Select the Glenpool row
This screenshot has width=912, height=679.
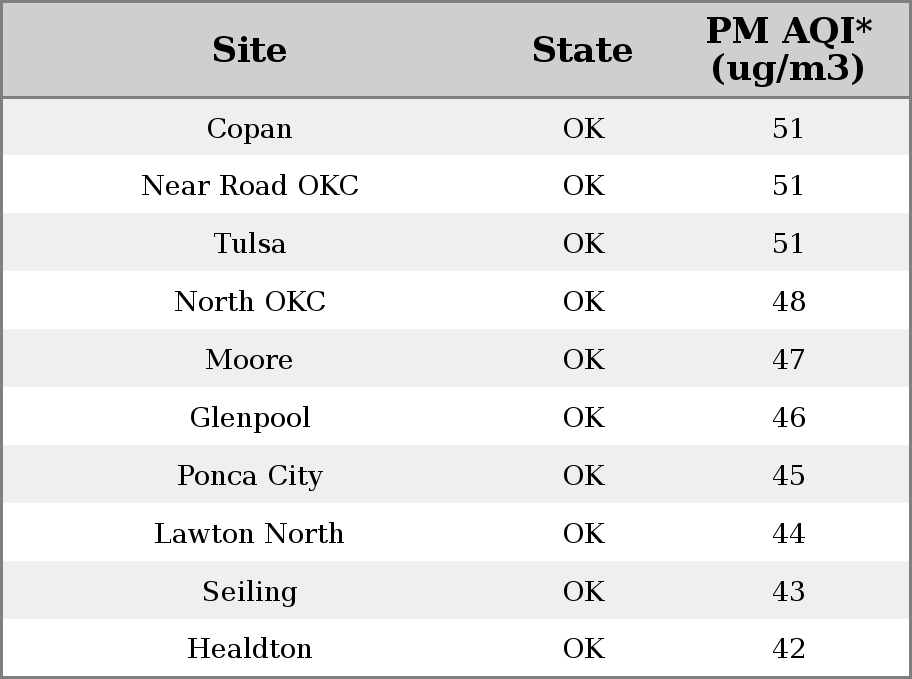[x=456, y=416]
